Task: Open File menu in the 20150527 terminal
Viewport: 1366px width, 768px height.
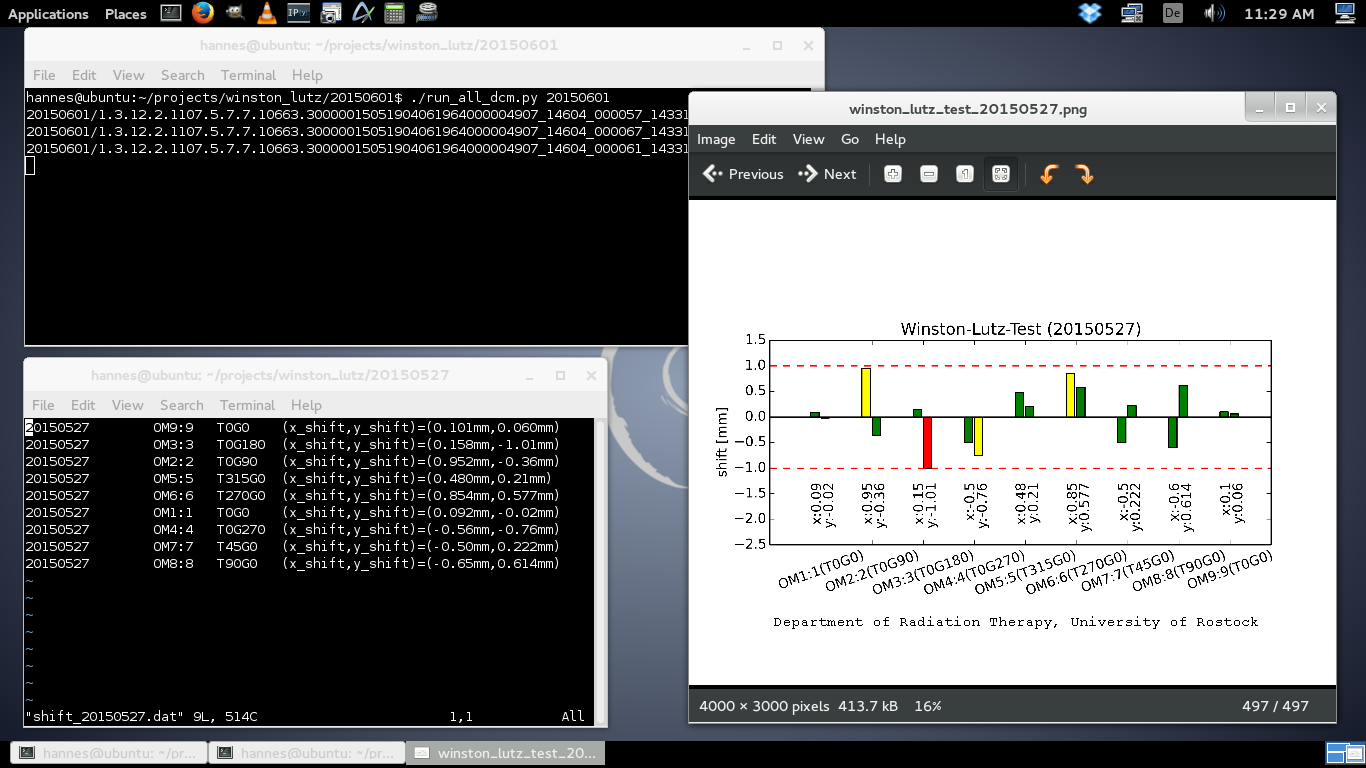Action: point(43,405)
